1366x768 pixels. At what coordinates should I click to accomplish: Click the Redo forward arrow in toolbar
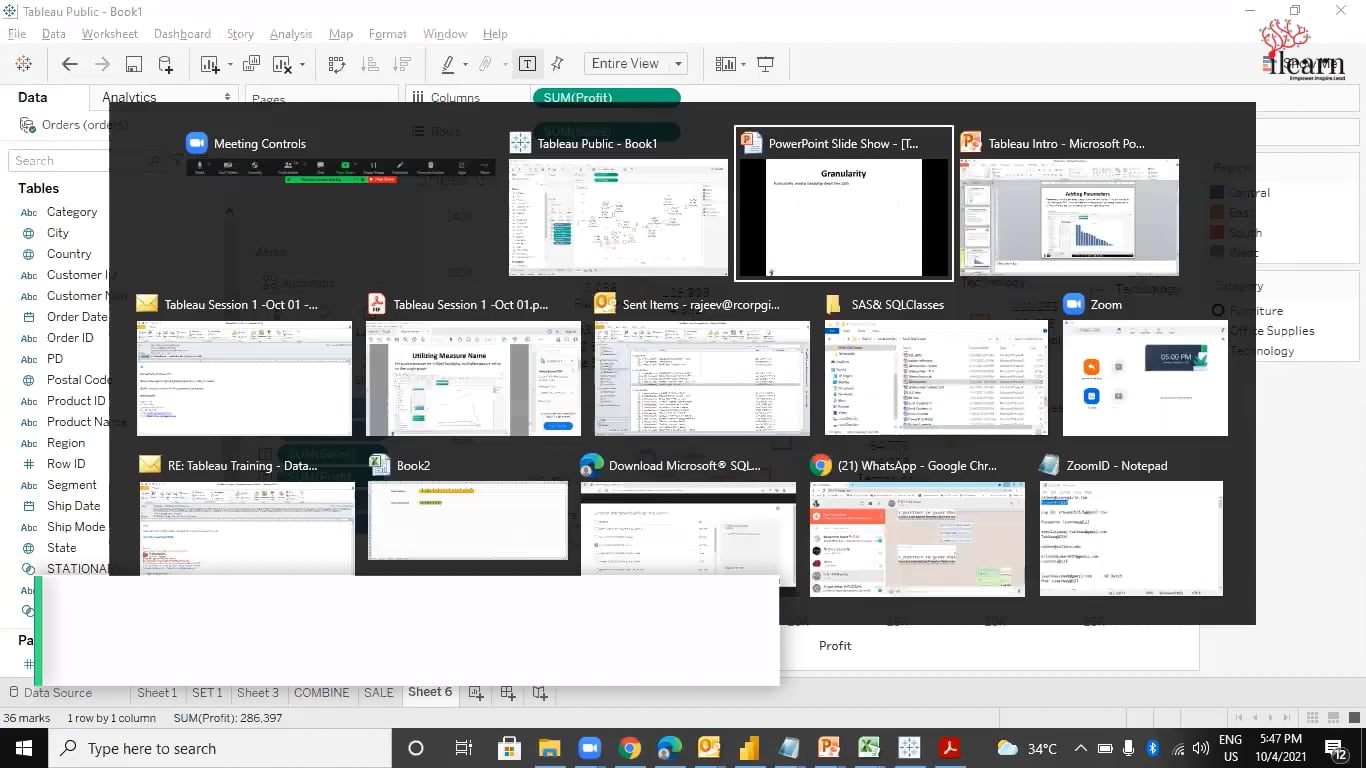[102, 64]
